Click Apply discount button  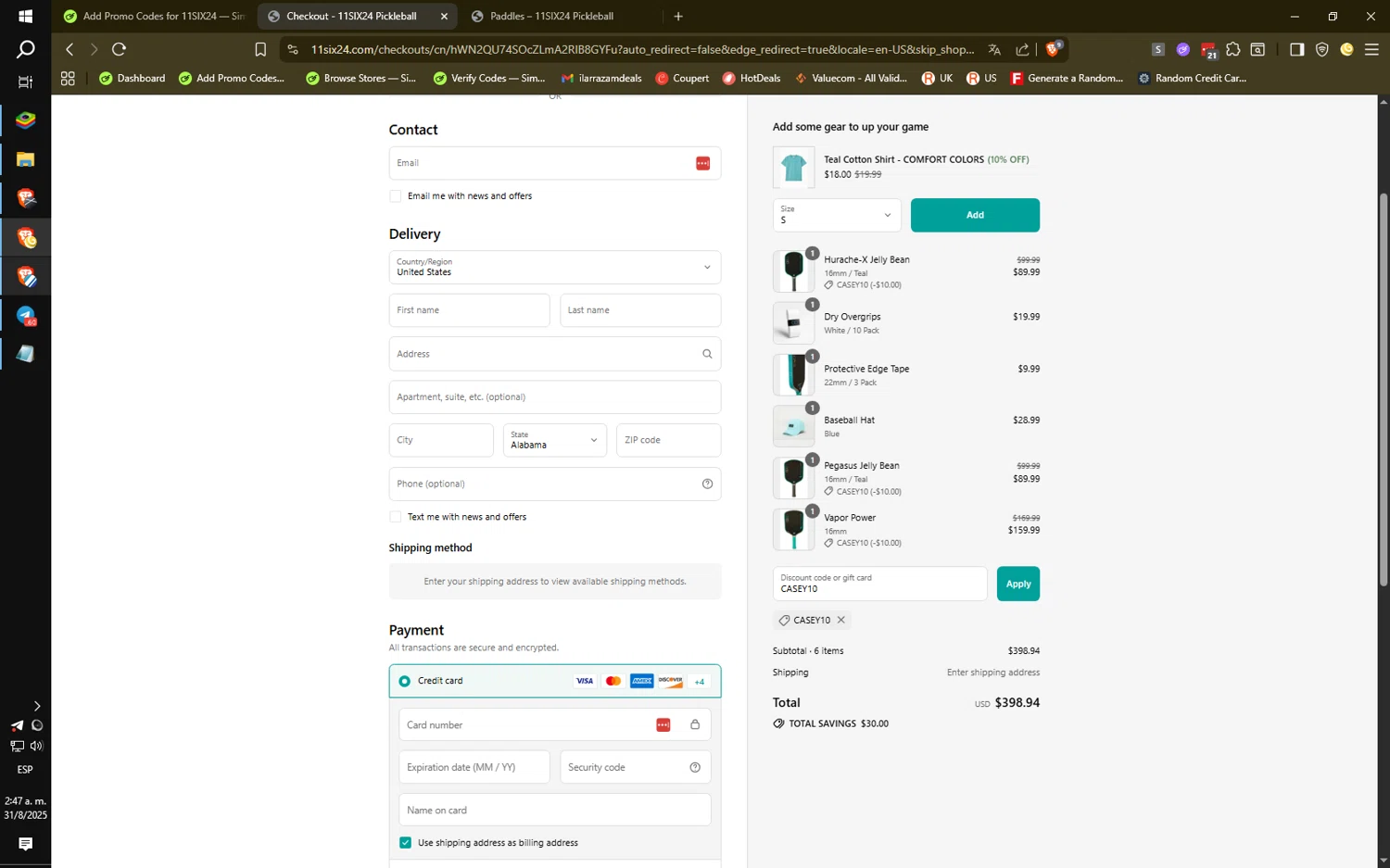pyautogui.click(x=1018, y=584)
